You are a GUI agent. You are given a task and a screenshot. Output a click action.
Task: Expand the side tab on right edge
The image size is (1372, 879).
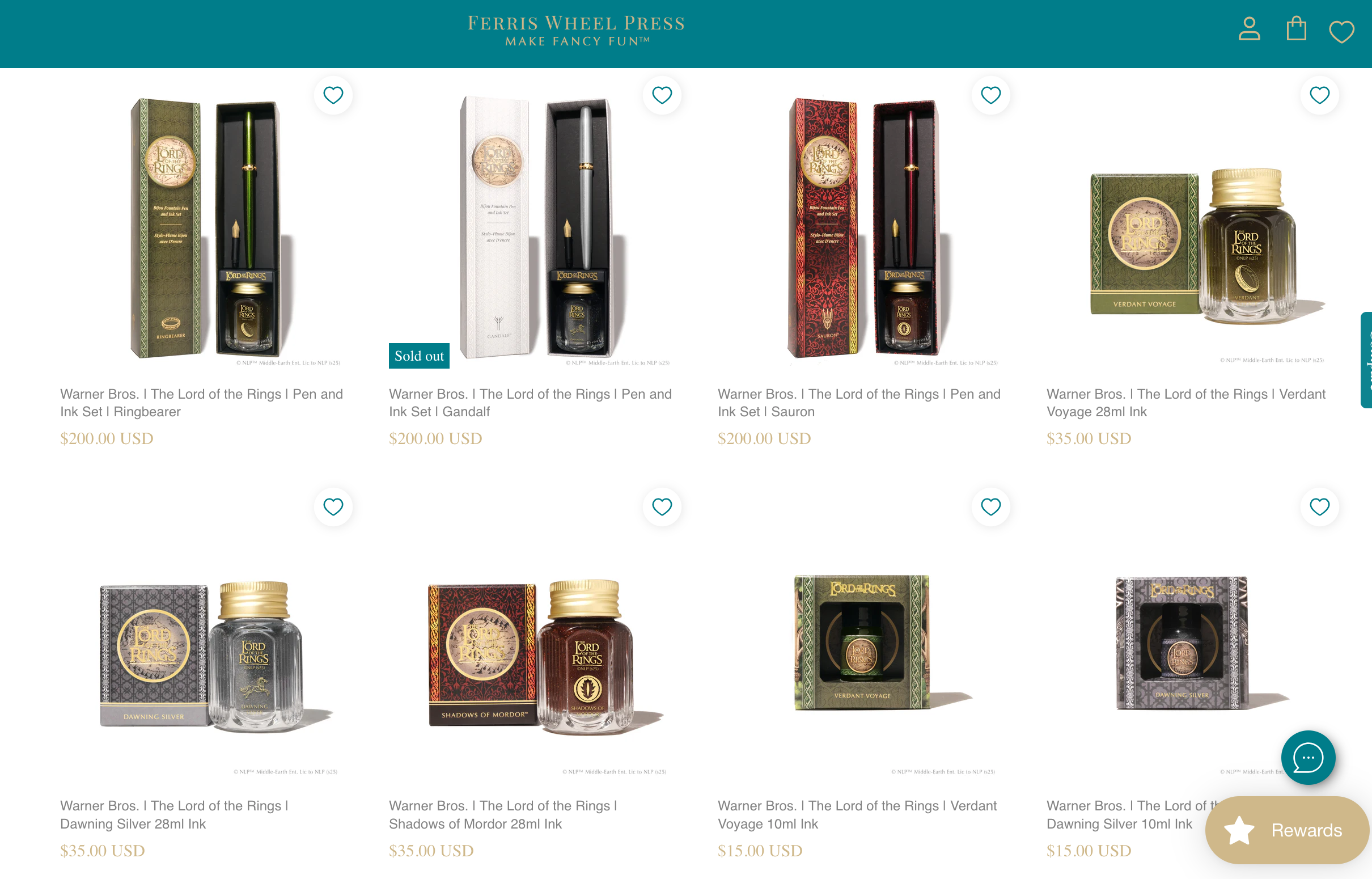coord(1366,360)
